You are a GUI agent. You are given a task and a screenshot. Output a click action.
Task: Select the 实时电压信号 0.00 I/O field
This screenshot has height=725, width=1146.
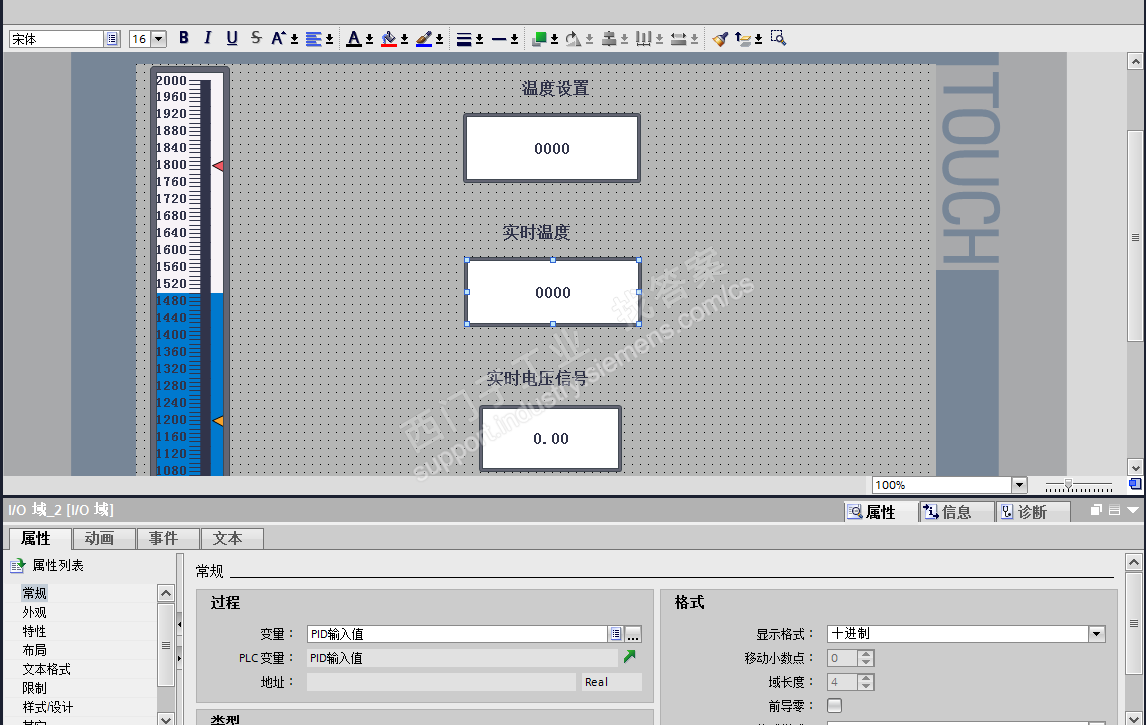(550, 439)
